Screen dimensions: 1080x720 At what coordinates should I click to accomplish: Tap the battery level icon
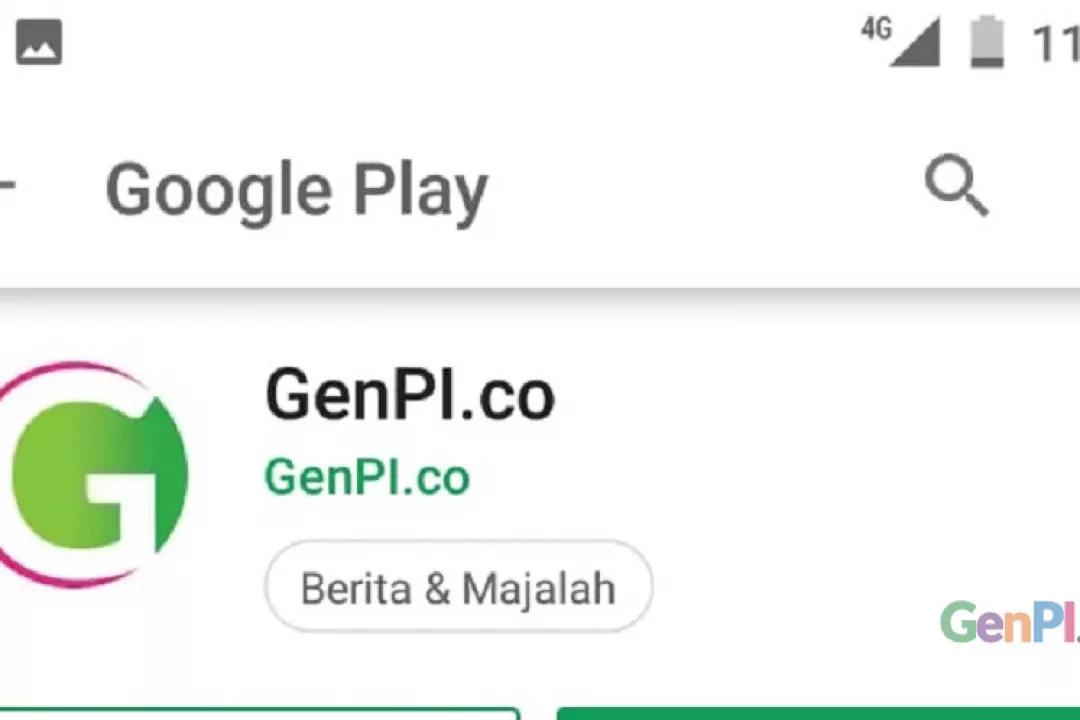coord(987,42)
